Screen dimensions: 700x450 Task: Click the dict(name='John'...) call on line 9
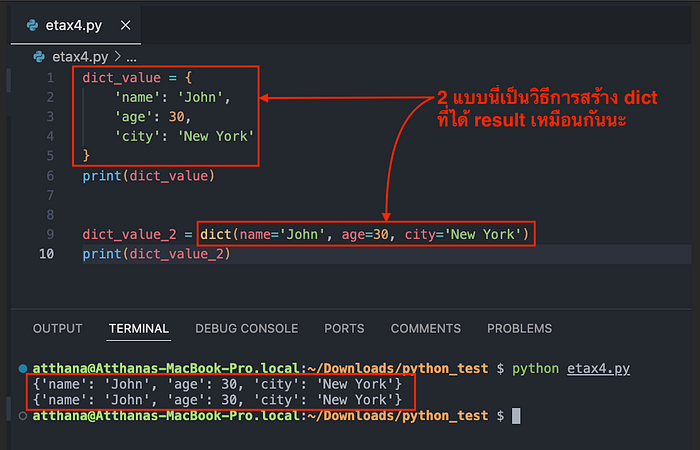point(365,234)
